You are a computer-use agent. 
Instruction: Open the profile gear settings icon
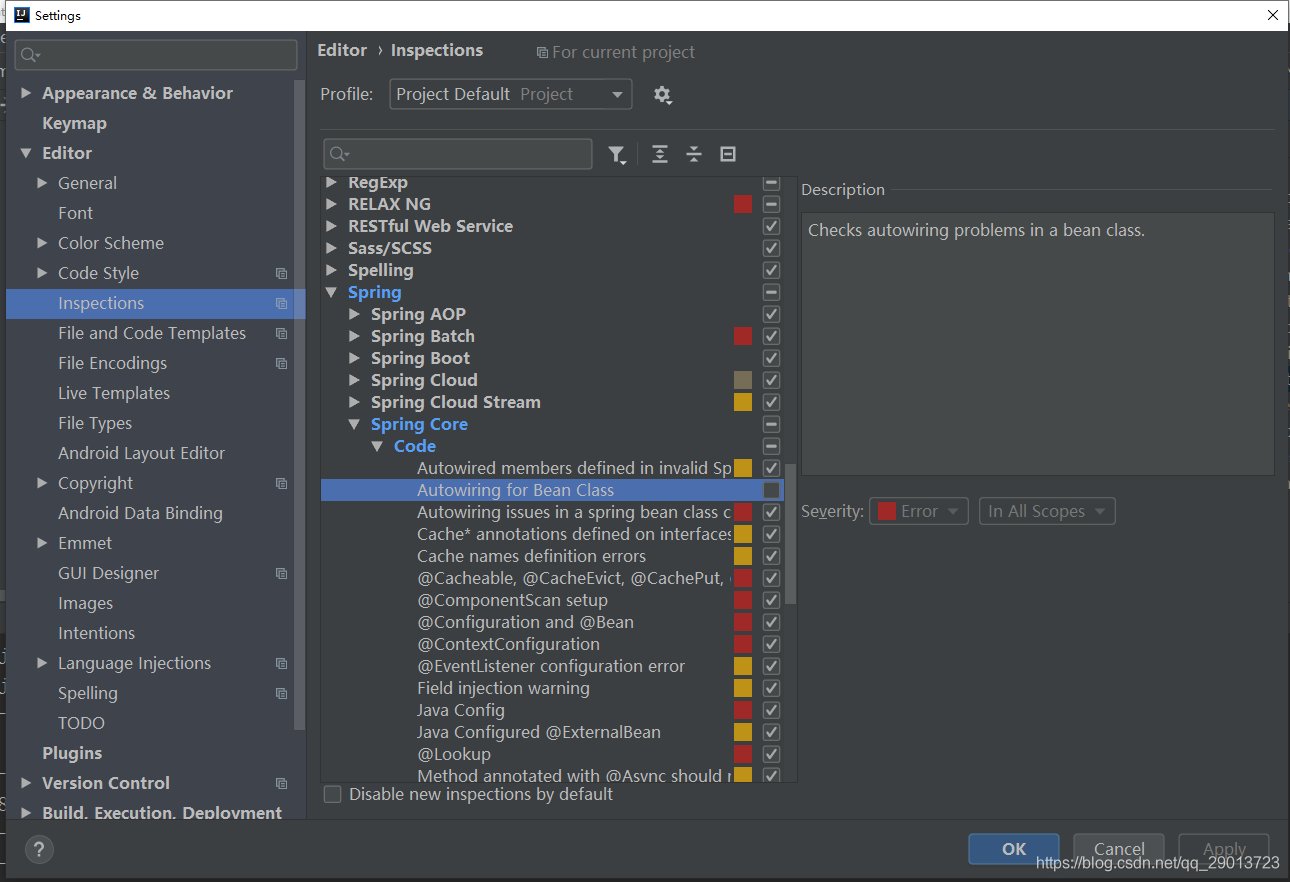[662, 95]
